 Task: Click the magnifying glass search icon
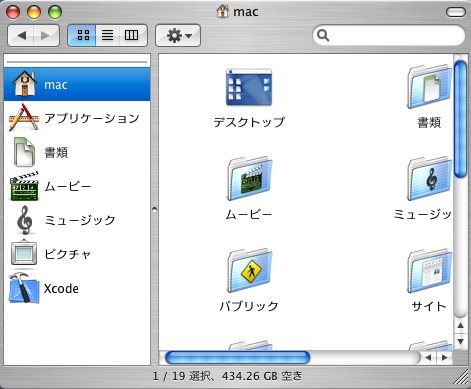[323, 35]
